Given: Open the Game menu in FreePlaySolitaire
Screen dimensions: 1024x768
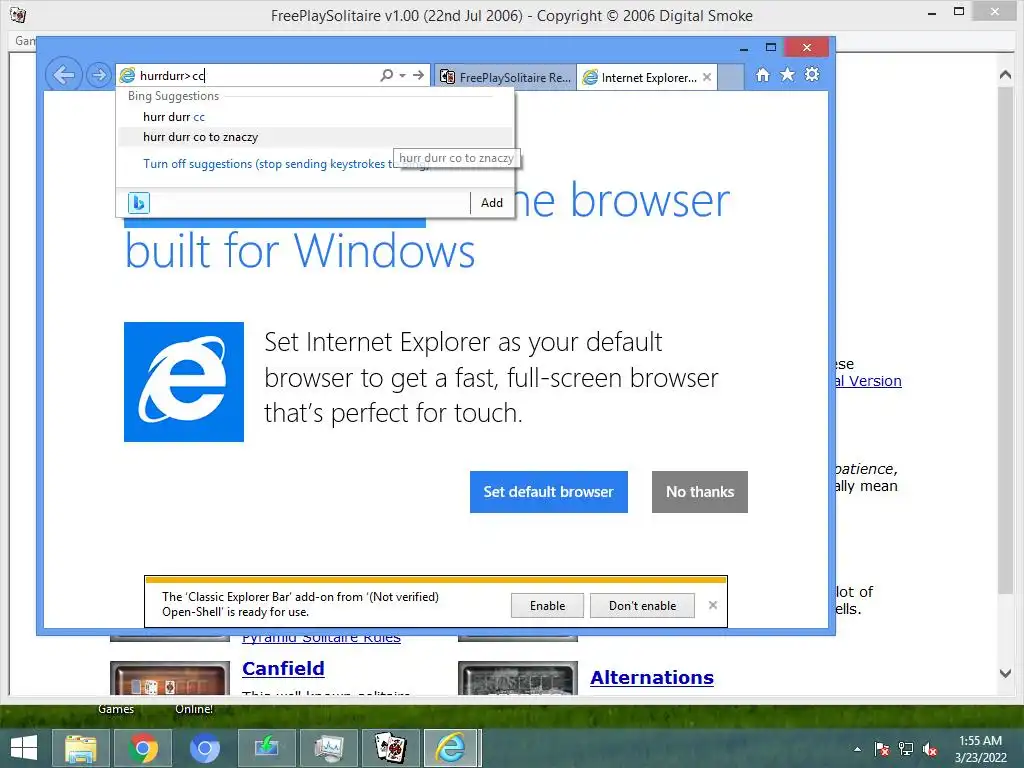Looking at the screenshot, I should pos(25,40).
